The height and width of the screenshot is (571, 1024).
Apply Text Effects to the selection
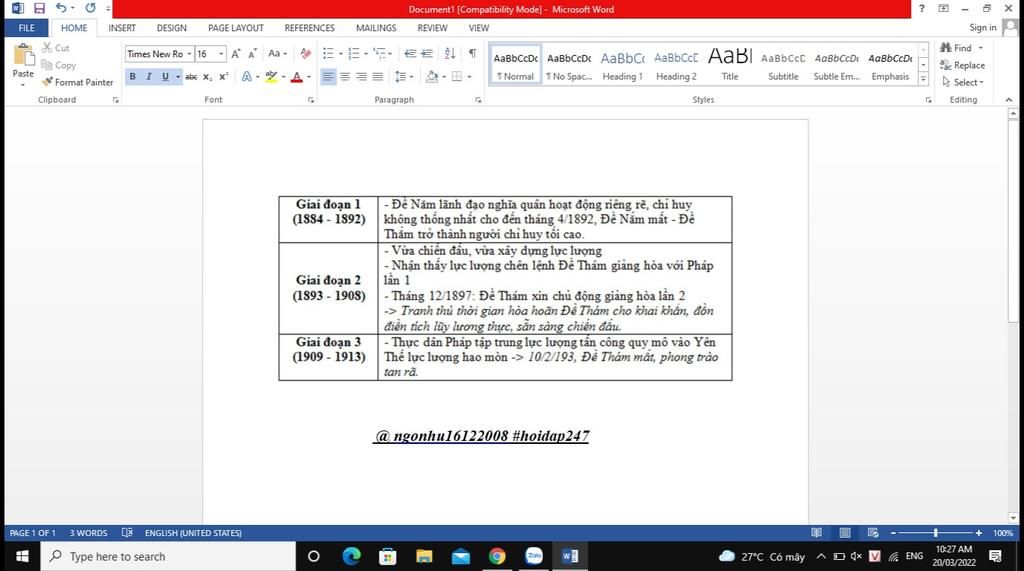pyautogui.click(x=247, y=76)
